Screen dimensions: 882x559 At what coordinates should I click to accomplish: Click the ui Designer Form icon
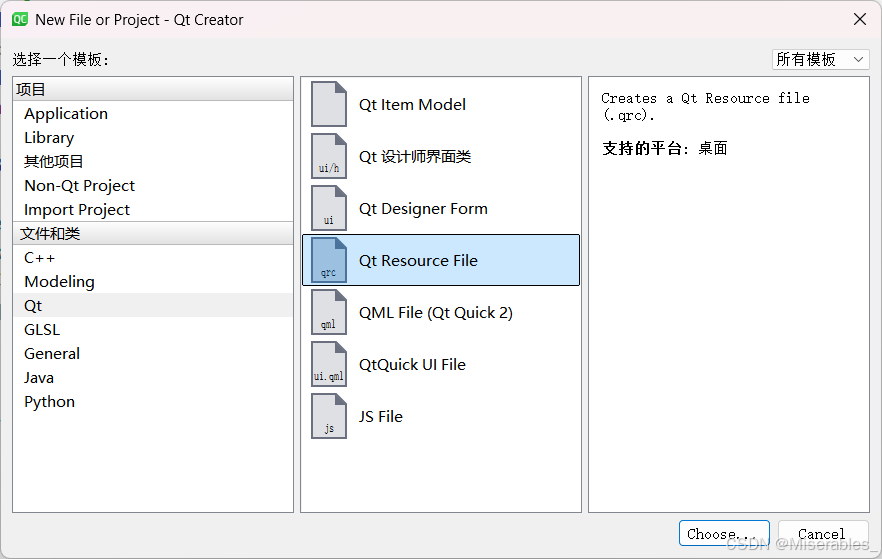pyautogui.click(x=329, y=208)
